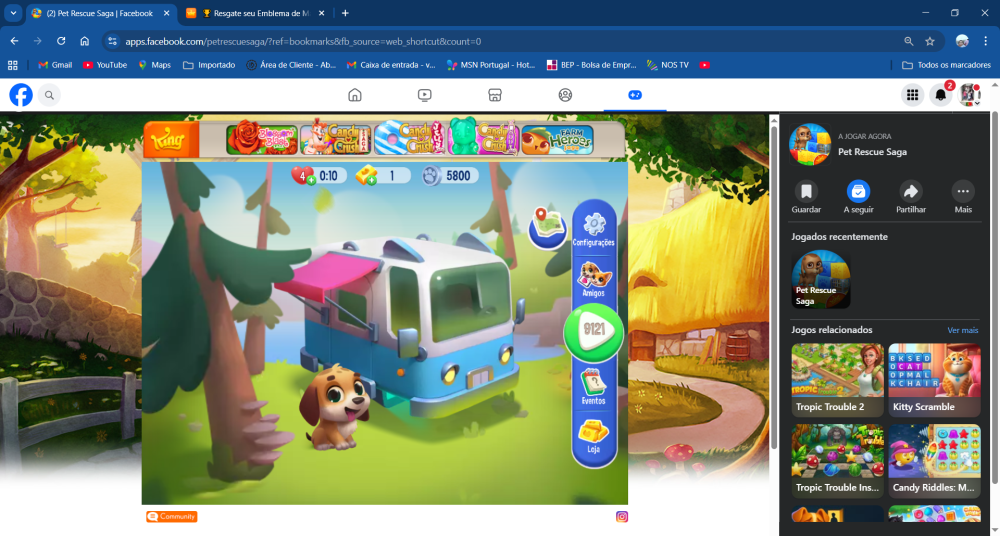Go to Facebook home logo

(x=21, y=95)
